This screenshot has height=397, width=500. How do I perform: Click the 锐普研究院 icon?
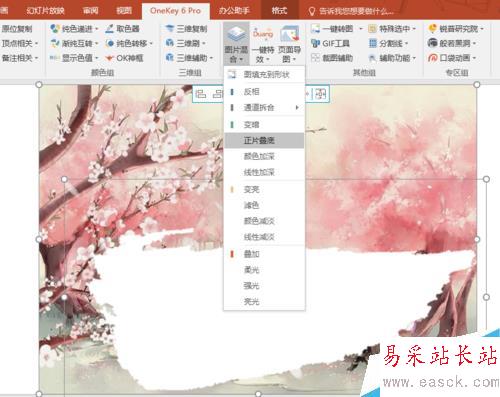tap(433, 29)
